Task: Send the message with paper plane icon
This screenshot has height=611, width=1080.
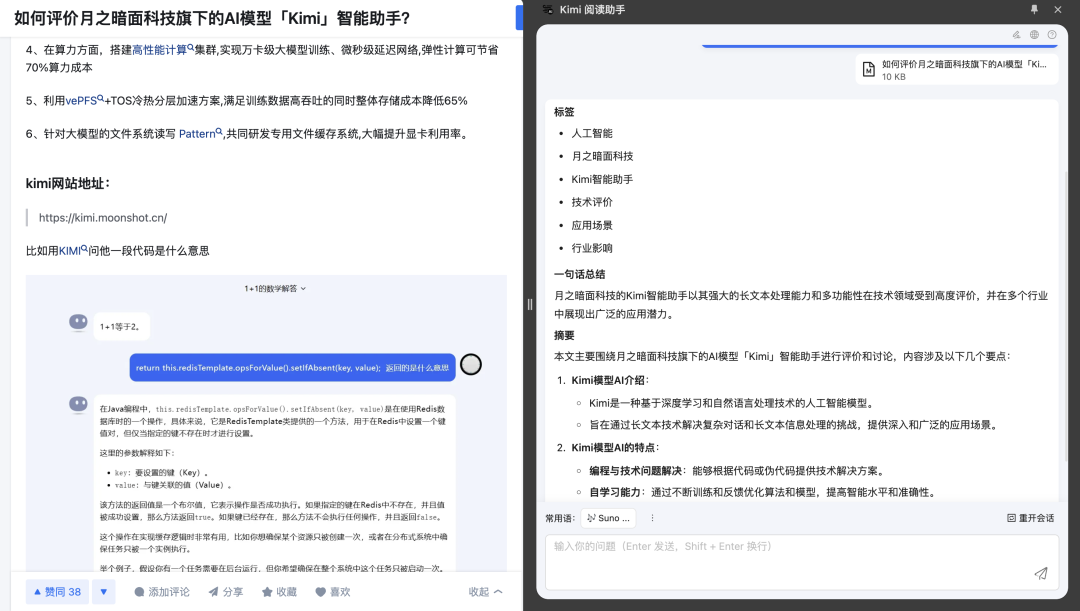Action: [1041, 573]
